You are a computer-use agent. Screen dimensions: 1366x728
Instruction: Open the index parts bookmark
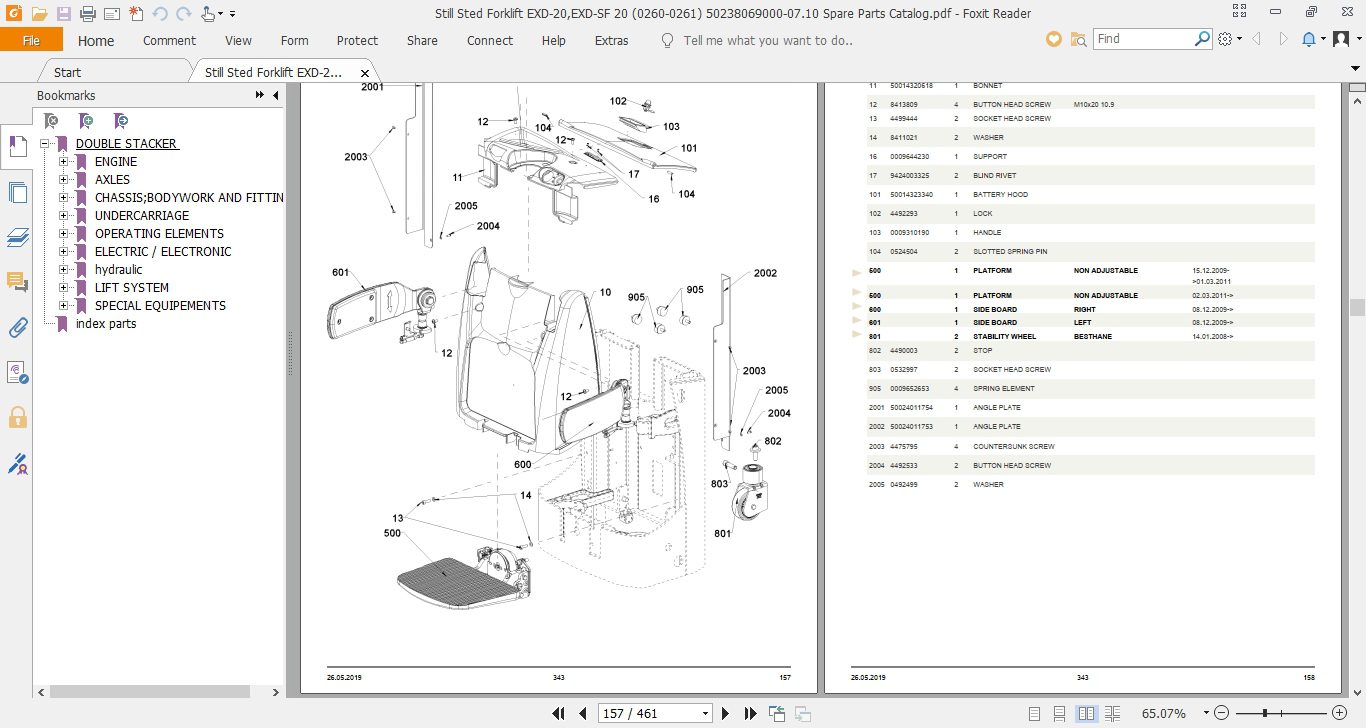click(106, 324)
